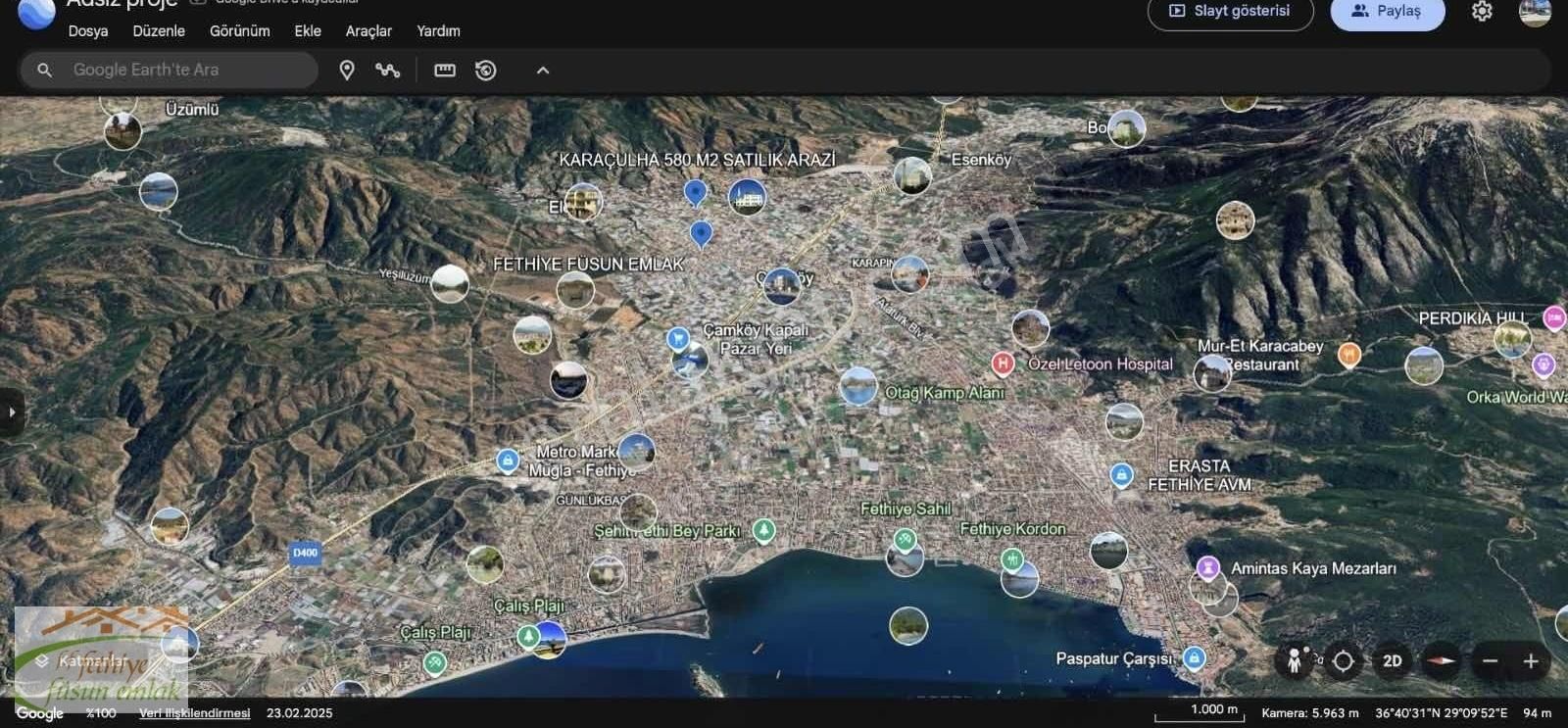Zoom in with the plus button

[1531, 661]
